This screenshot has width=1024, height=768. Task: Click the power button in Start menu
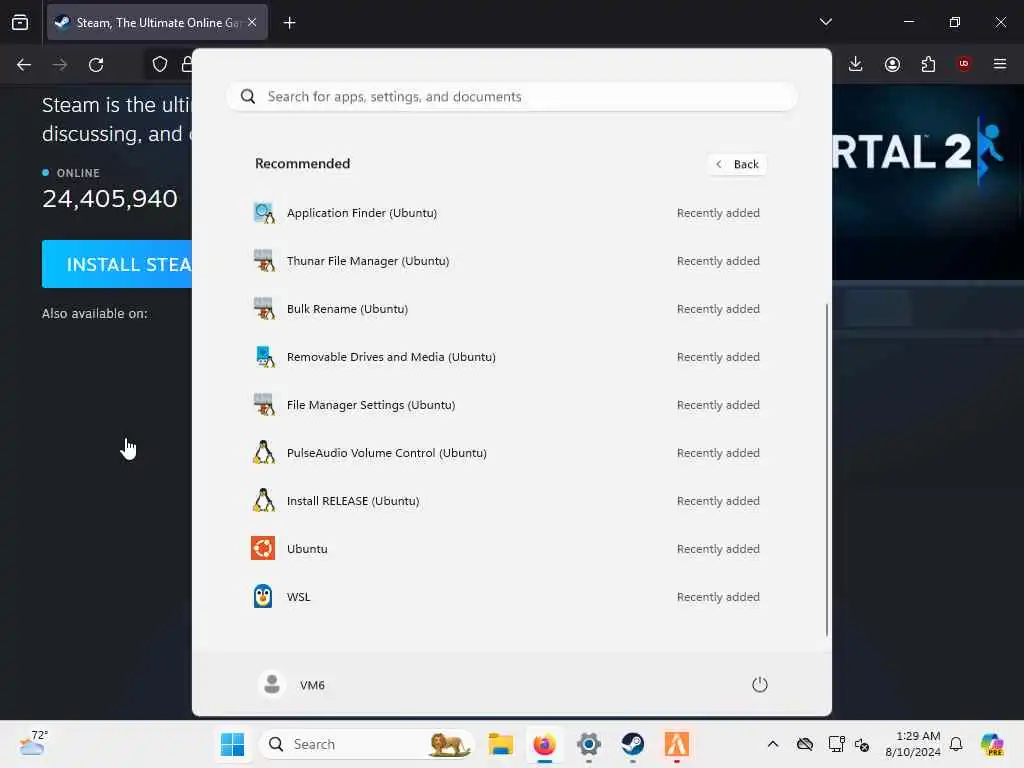[x=760, y=684]
